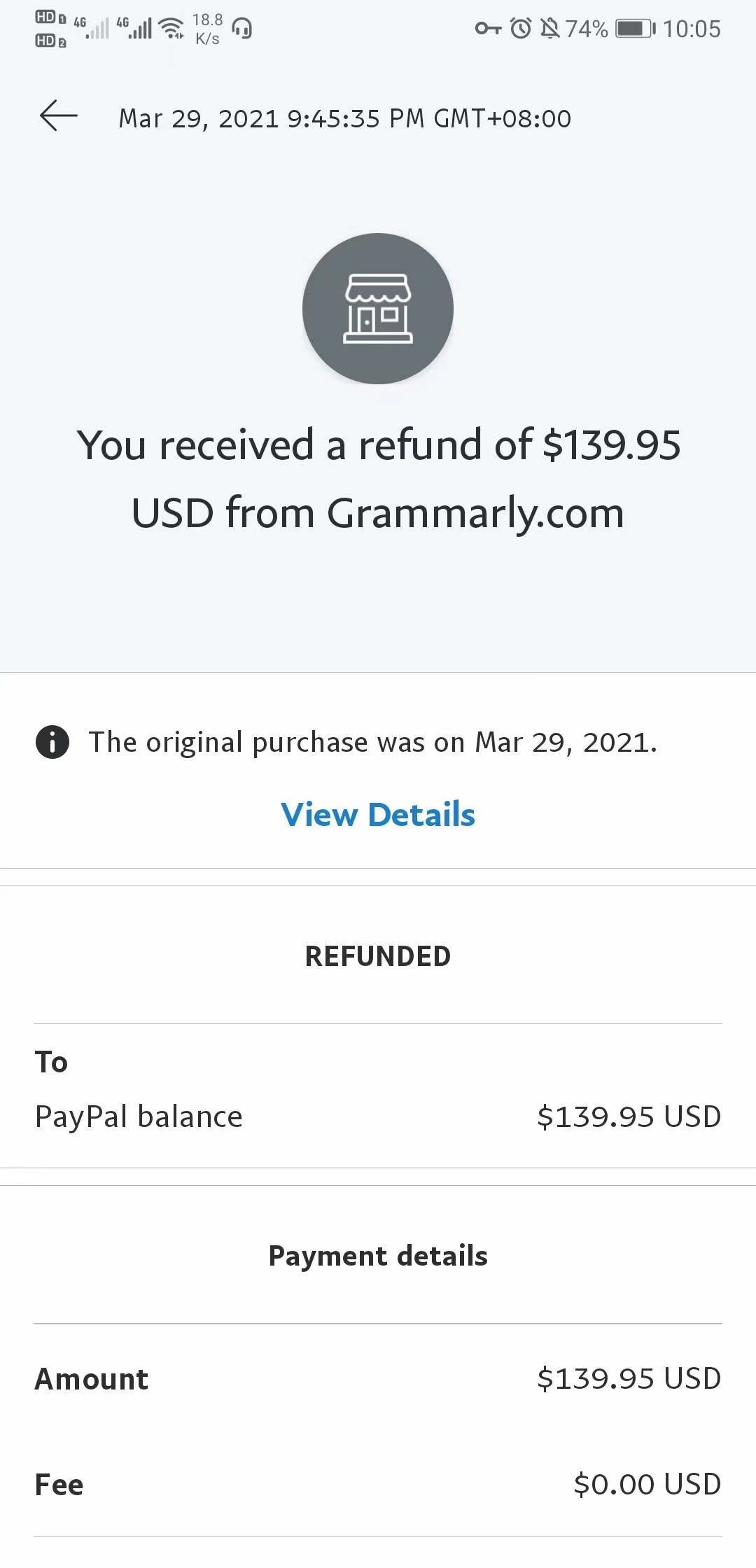Tap the Amount $139.95 USD row
This screenshot has width=756, height=1568.
(378, 1378)
